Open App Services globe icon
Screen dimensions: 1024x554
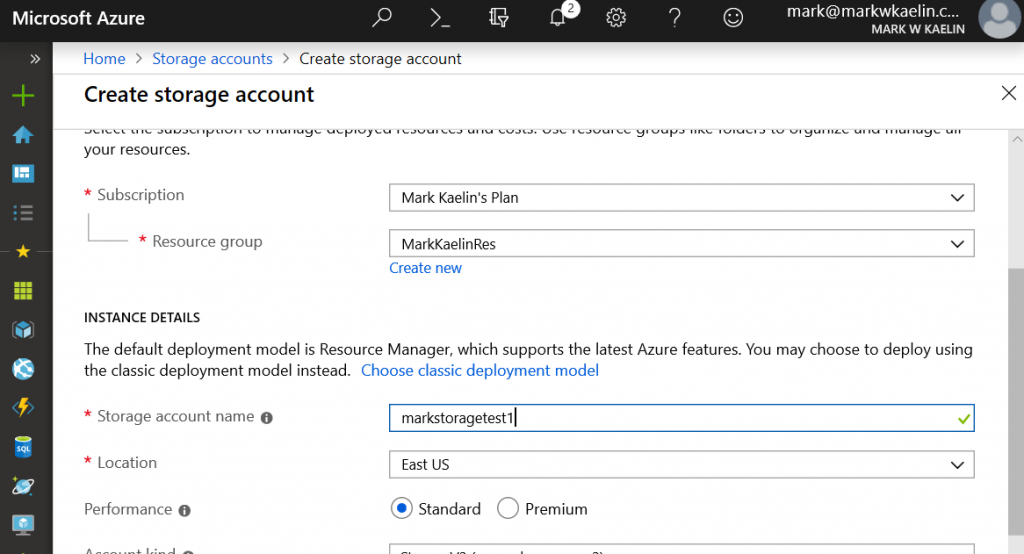click(x=23, y=369)
